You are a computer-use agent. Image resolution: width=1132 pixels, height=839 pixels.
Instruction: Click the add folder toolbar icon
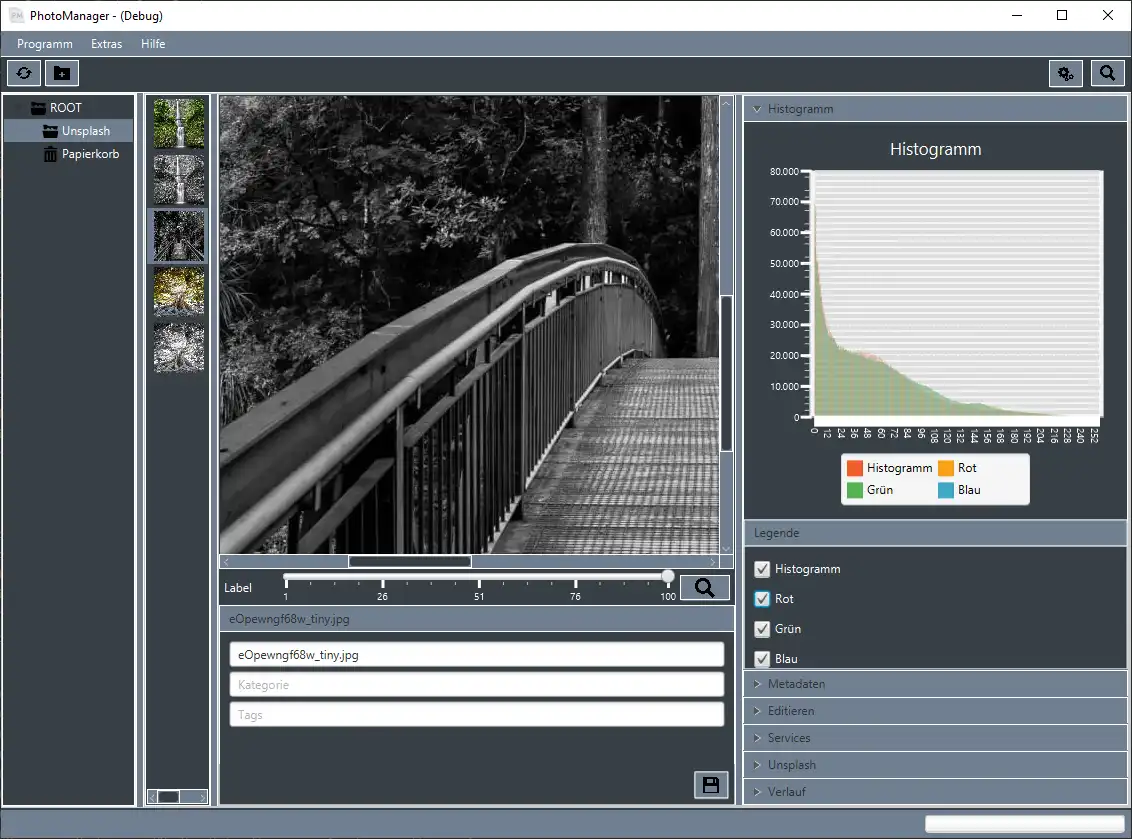[62, 73]
